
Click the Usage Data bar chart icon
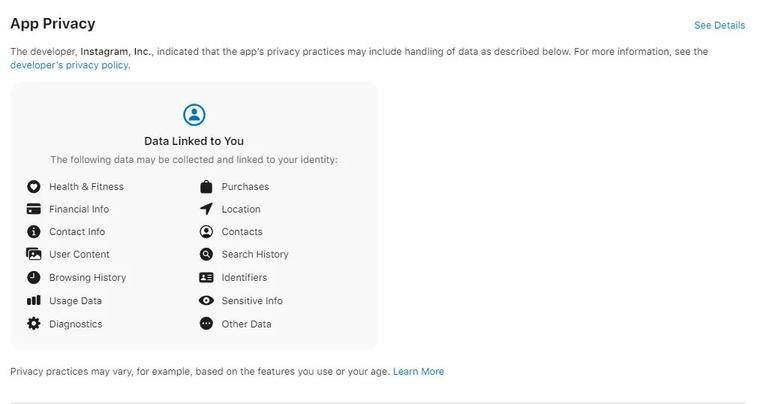pos(33,300)
